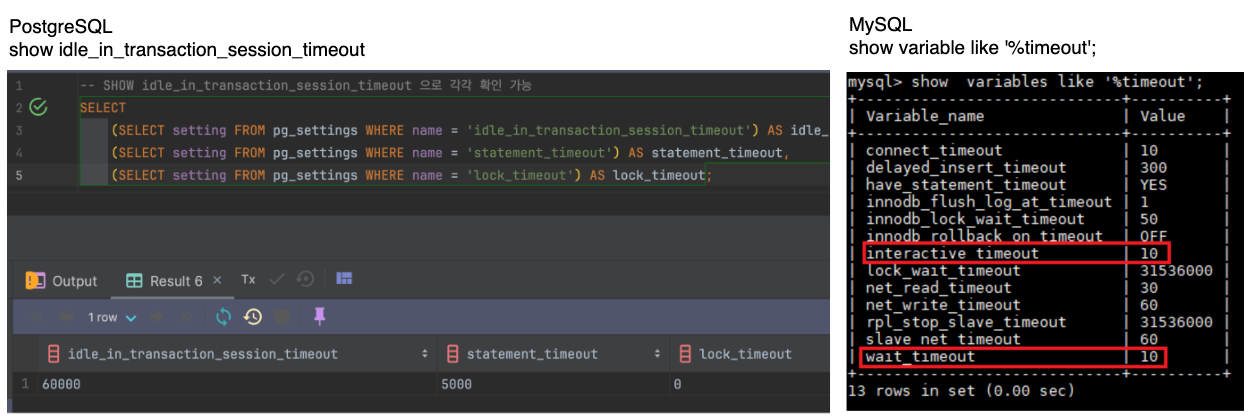Click the lock_timeout column header
The image size is (1251, 420).
[x=749, y=354]
